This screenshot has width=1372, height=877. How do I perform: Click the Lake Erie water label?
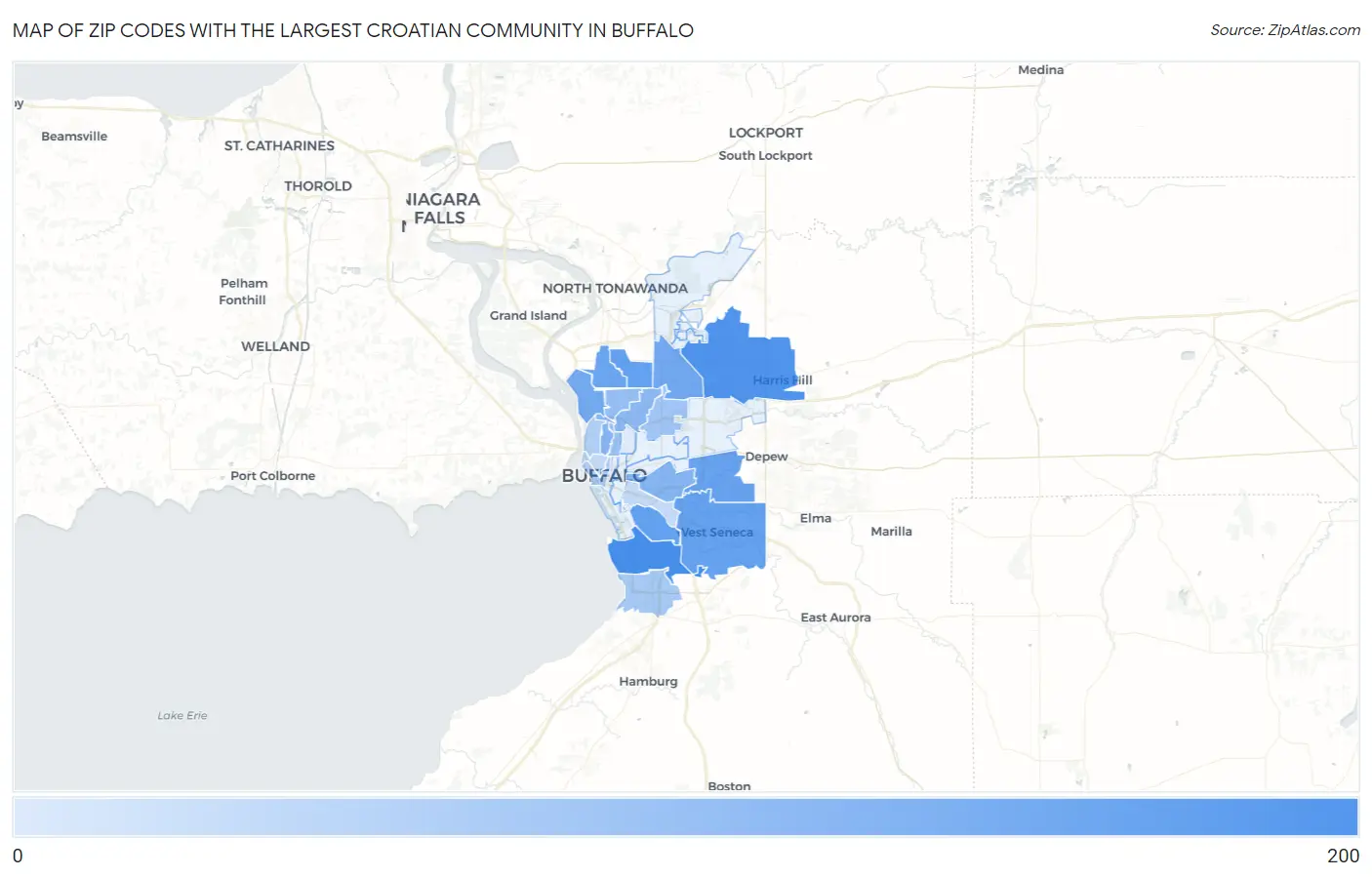pos(182,716)
